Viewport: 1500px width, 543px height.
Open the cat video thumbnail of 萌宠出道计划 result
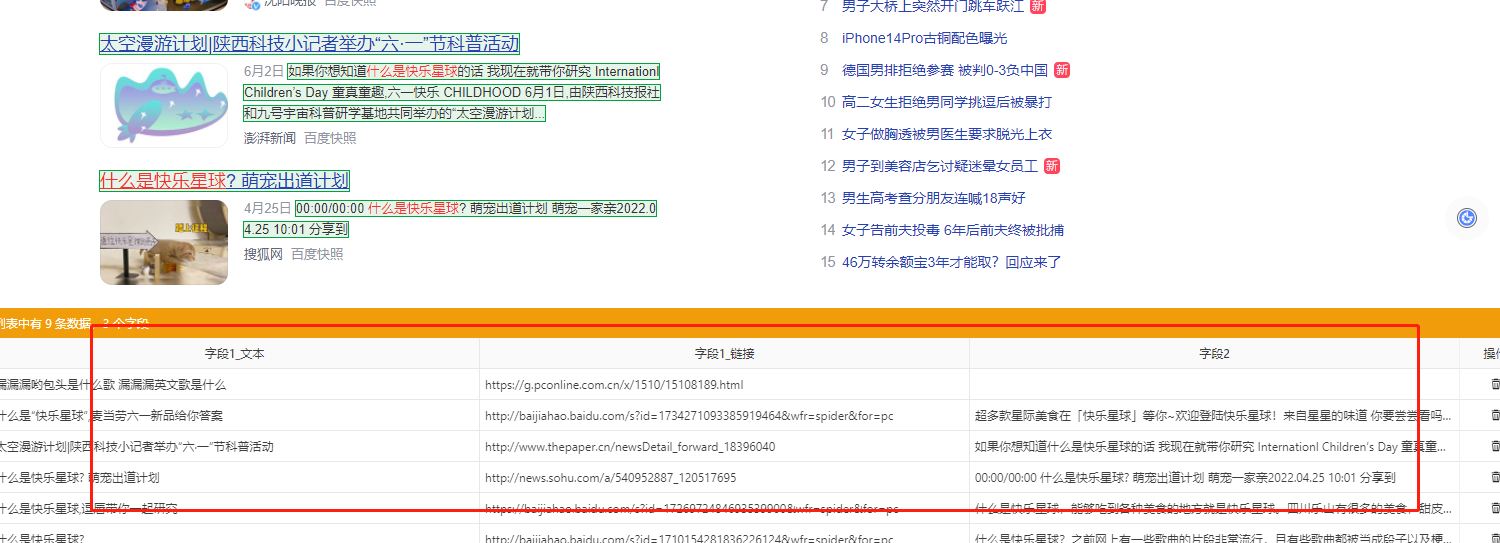click(164, 242)
